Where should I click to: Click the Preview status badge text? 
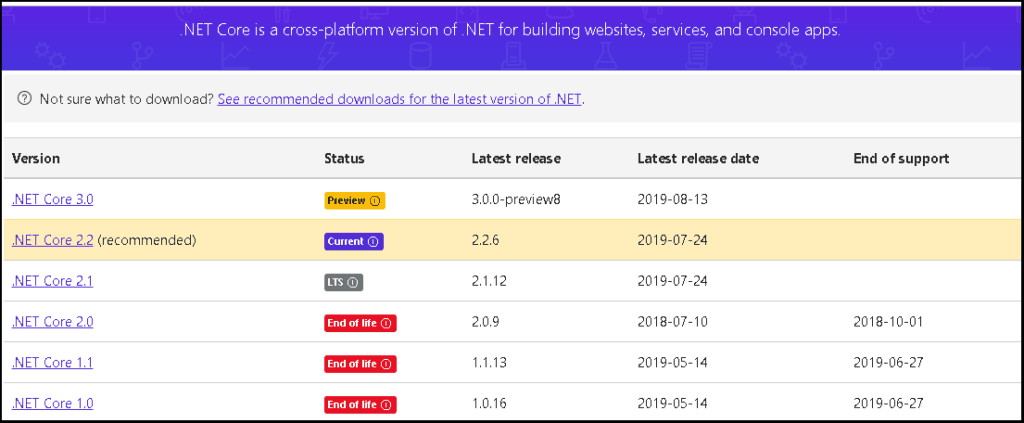click(x=347, y=201)
